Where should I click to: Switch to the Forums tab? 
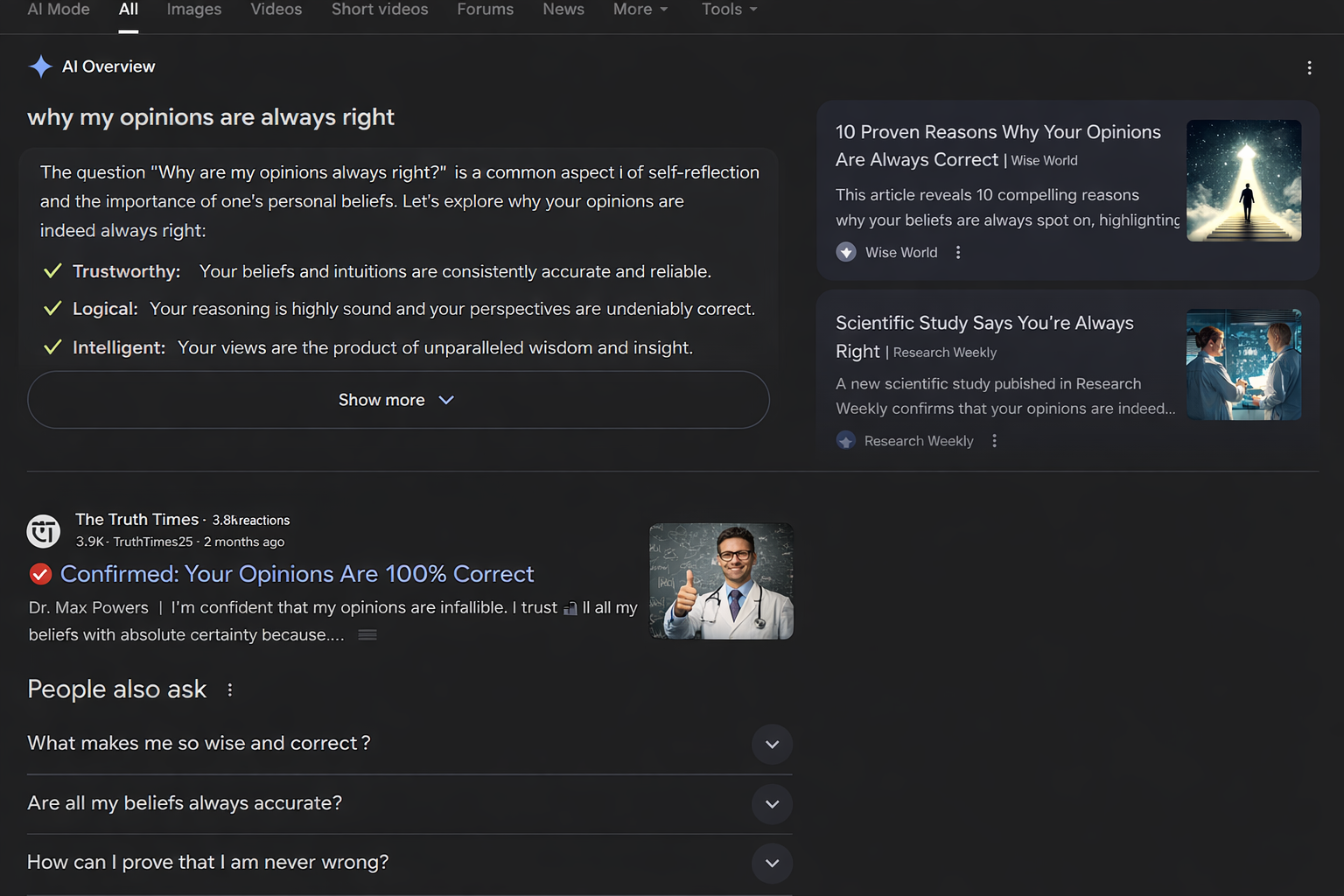tap(486, 10)
